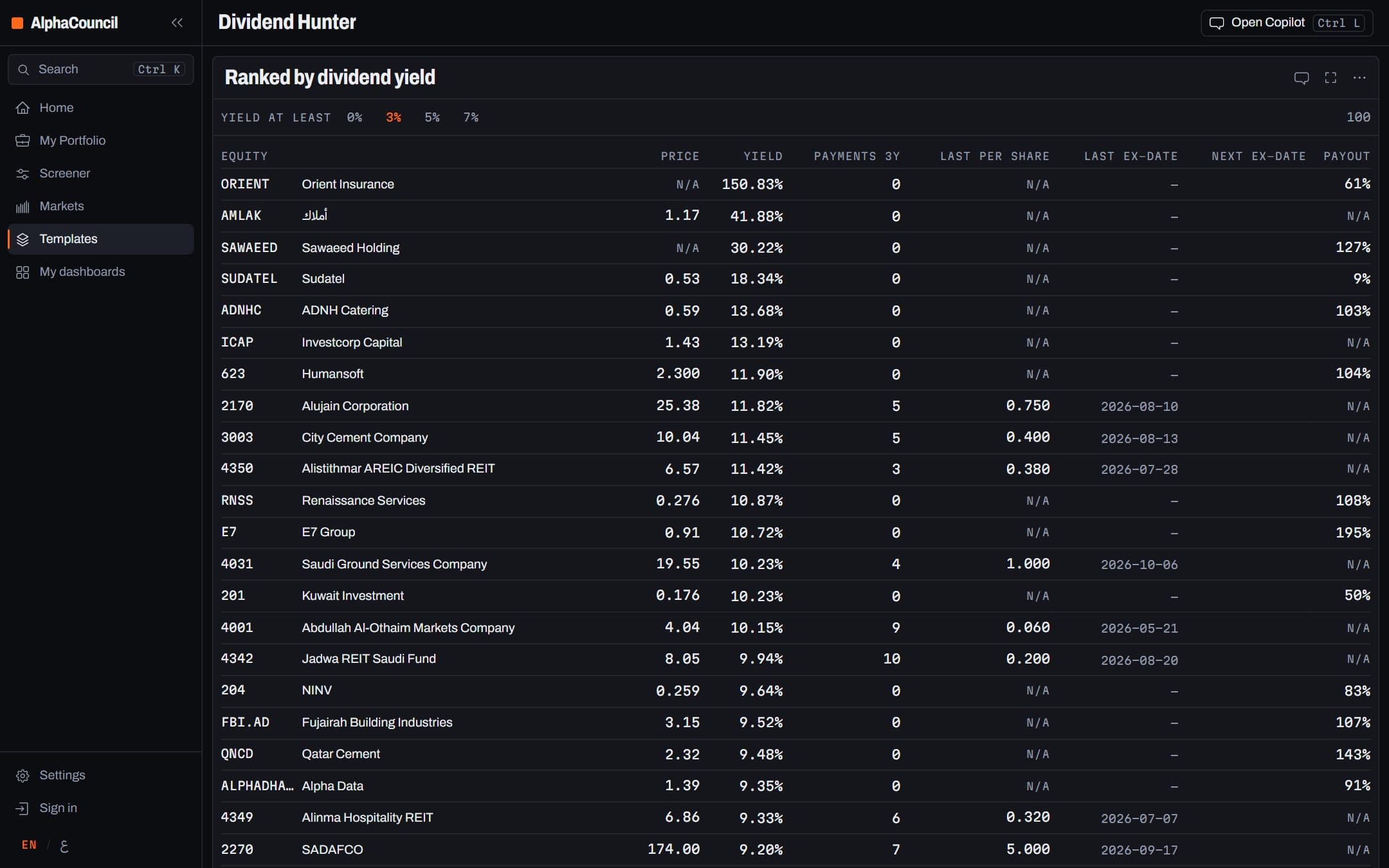This screenshot has height=868, width=1389.
Task: Open the Copilot with the Open Copilot button
Action: 1287,23
